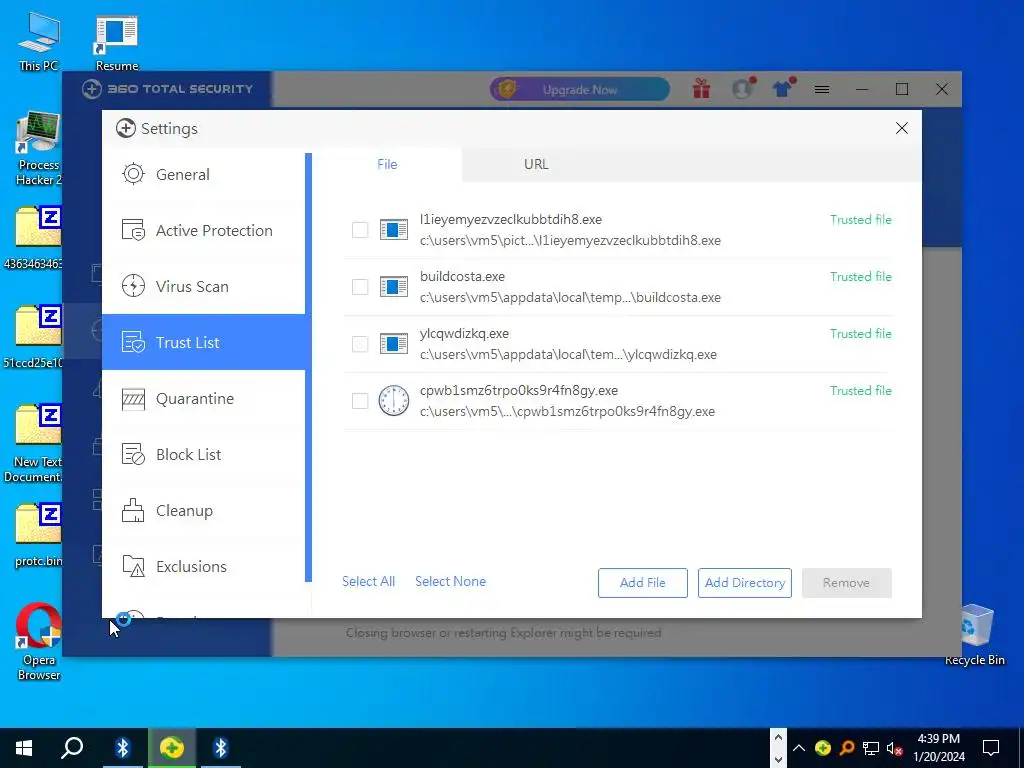Close the Settings dialog
The height and width of the screenshot is (768, 1024).
coord(902,128)
